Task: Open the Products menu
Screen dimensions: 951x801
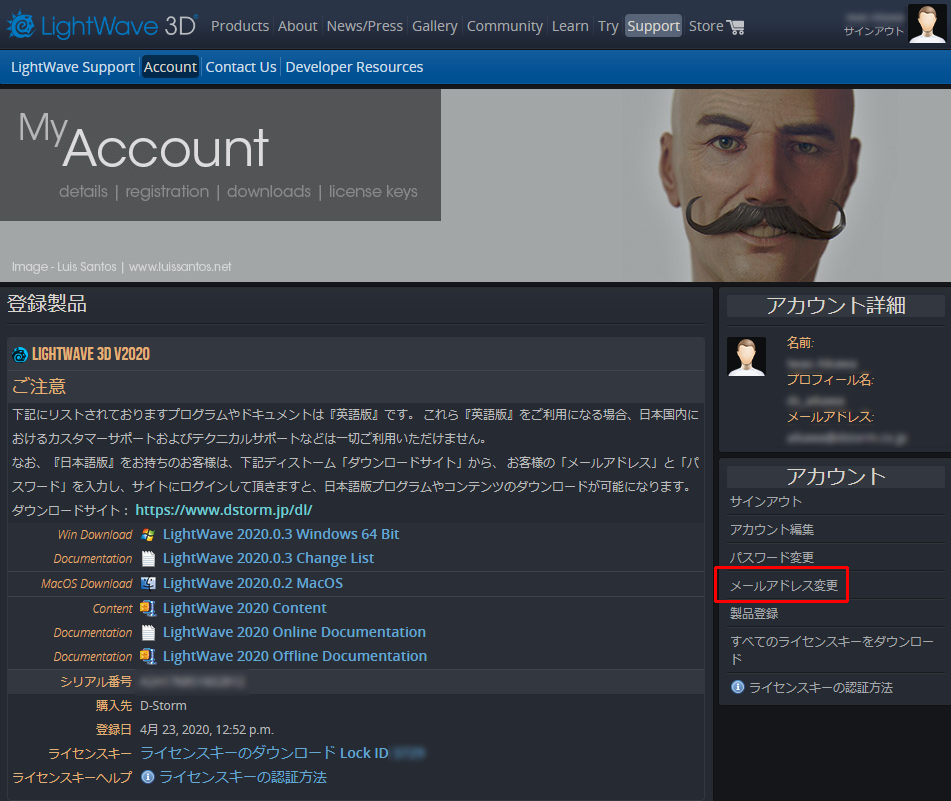Action: pos(240,26)
